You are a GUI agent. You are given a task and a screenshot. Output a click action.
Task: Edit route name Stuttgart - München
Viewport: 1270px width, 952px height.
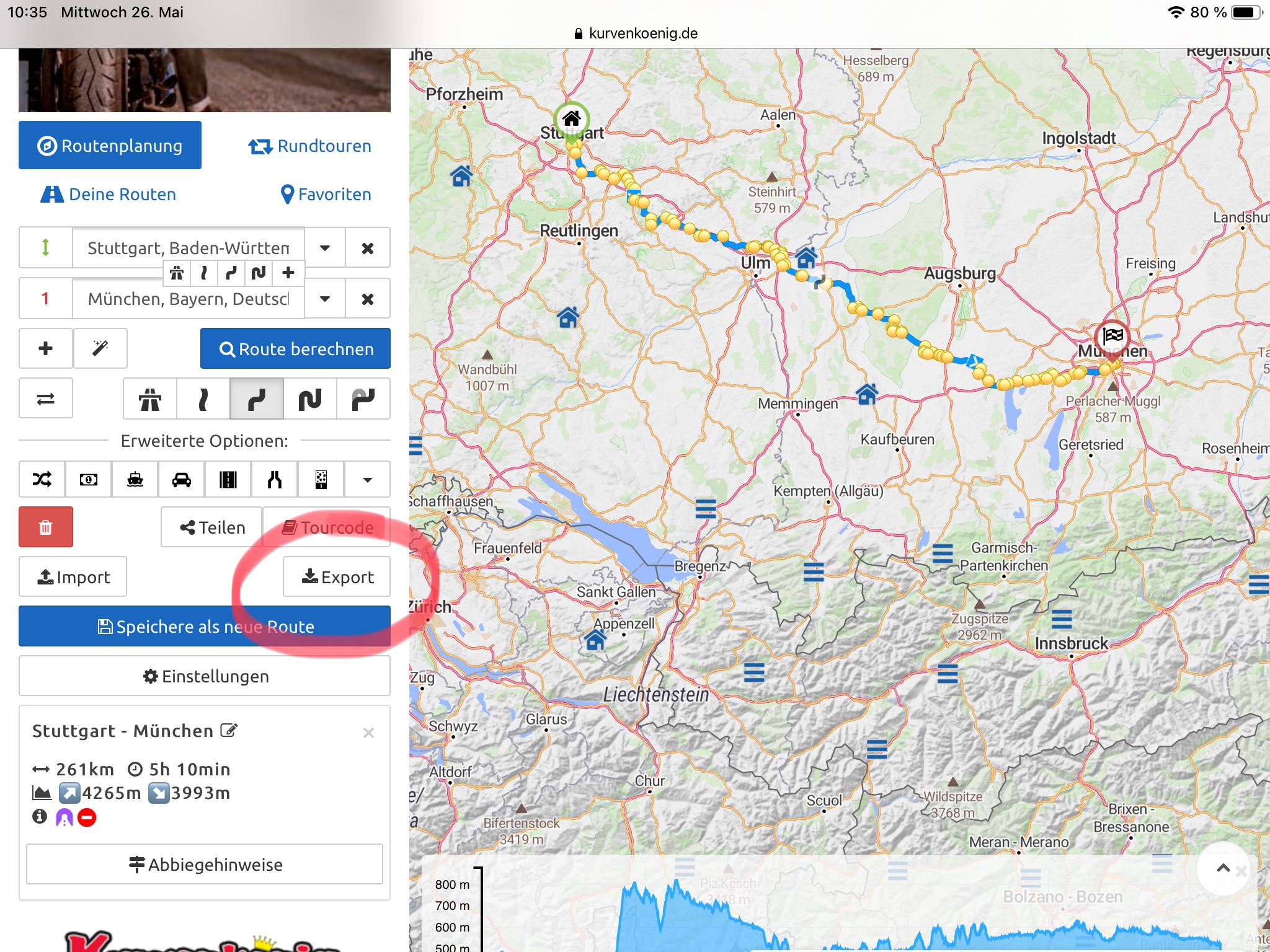coord(229,730)
